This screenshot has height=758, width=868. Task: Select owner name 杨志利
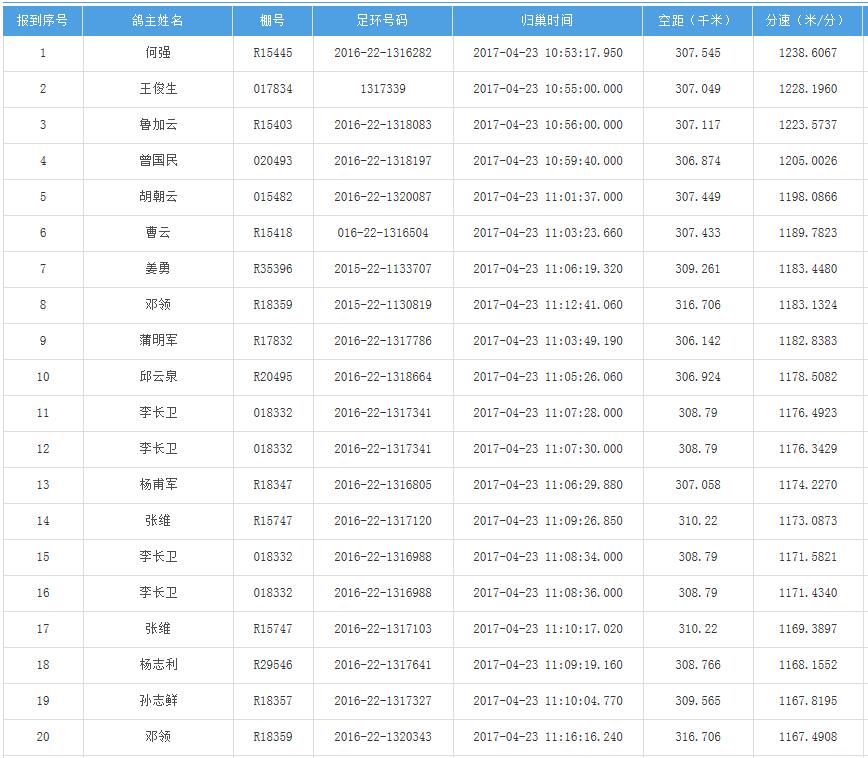[x=157, y=665]
